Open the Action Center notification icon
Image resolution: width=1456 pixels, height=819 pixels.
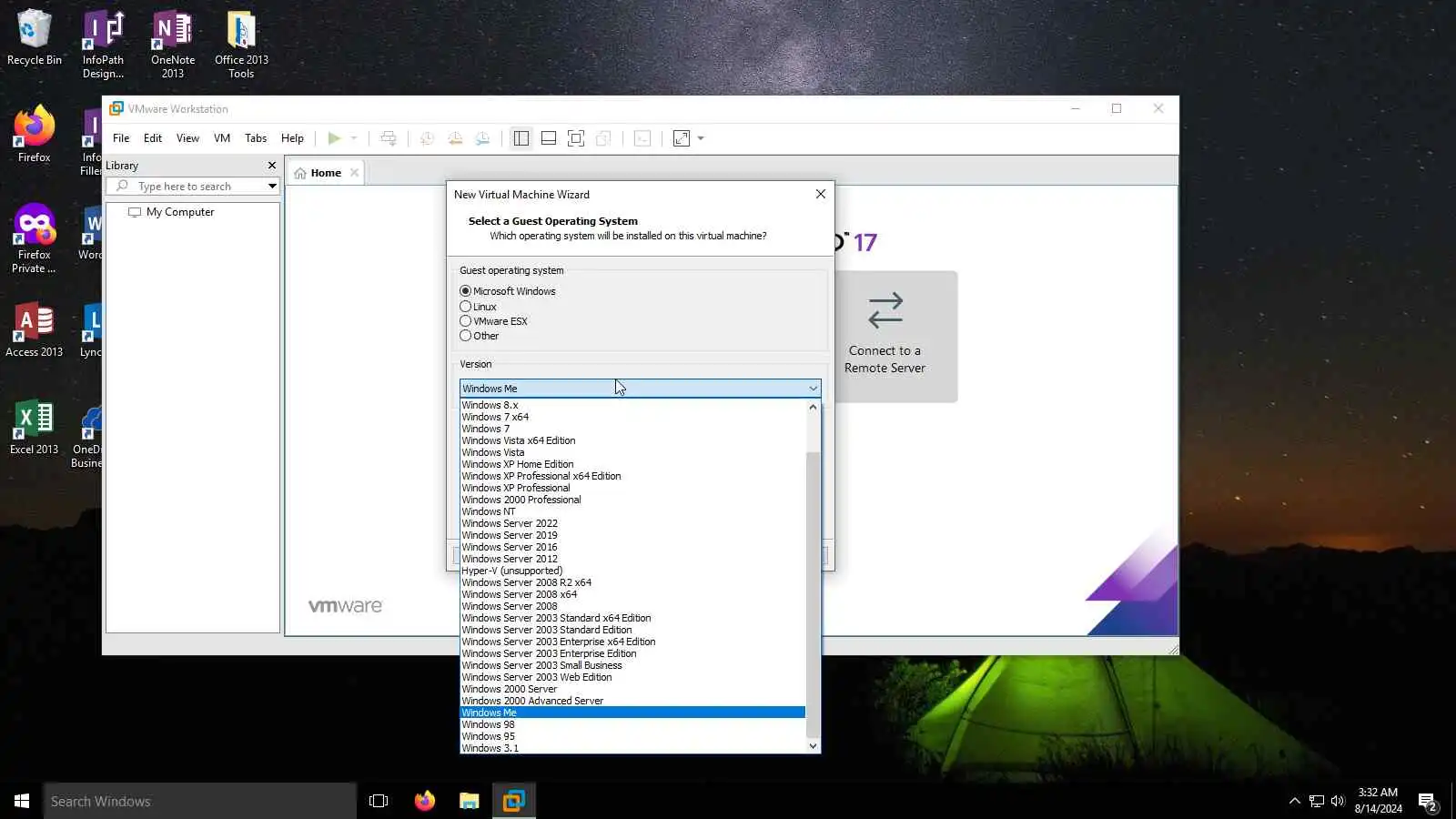click(x=1427, y=801)
